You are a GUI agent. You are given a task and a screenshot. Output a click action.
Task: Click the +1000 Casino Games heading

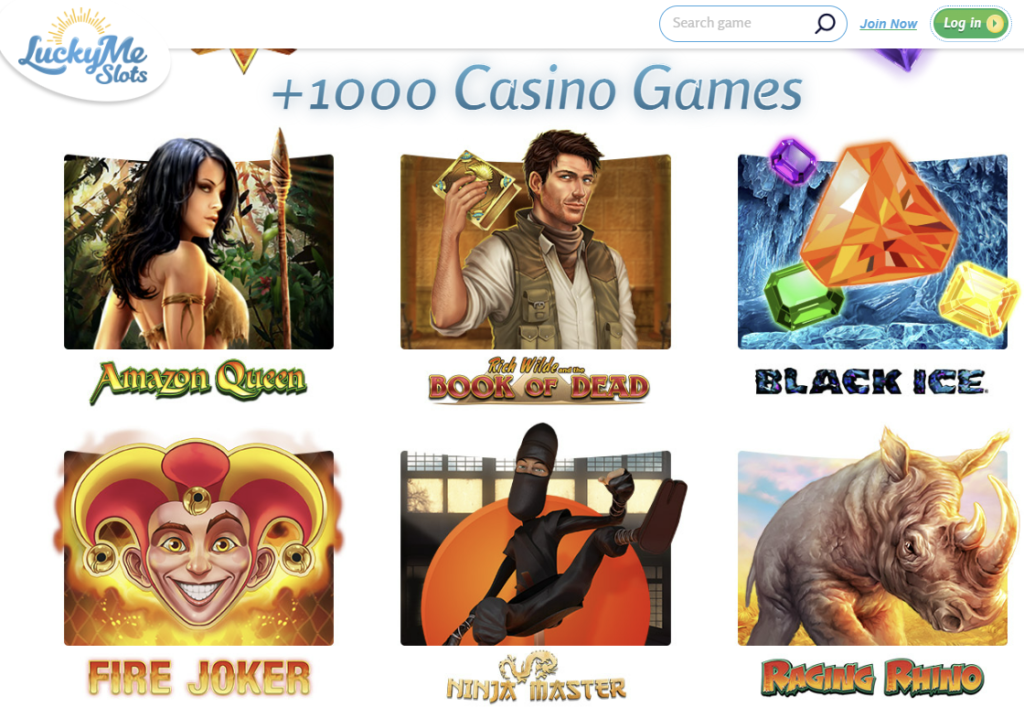tap(537, 90)
